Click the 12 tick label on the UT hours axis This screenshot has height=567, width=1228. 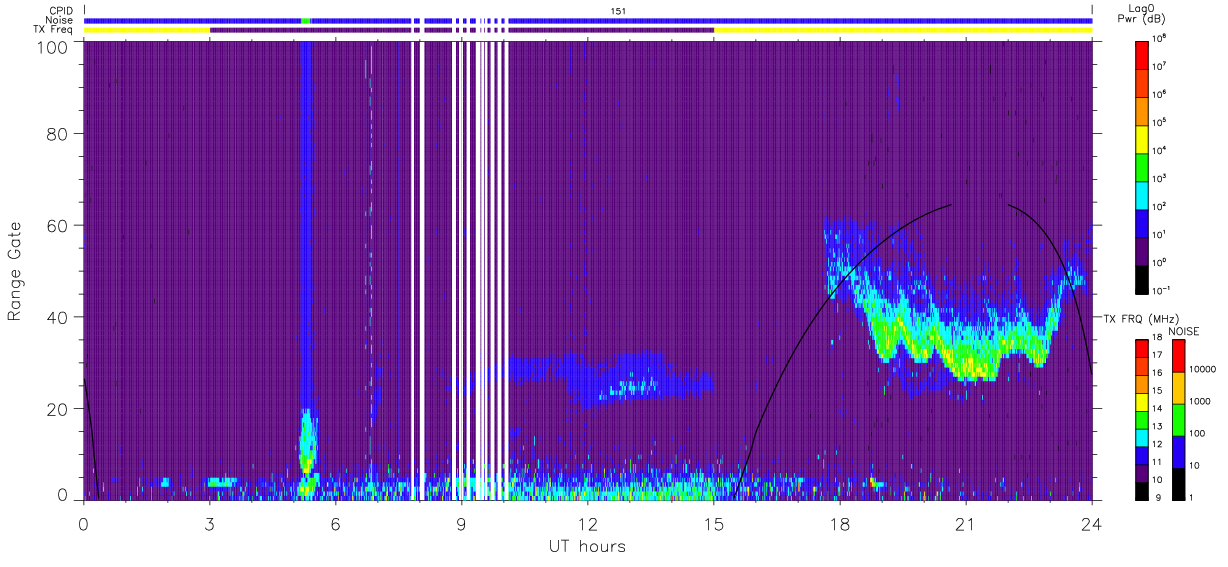click(x=587, y=522)
